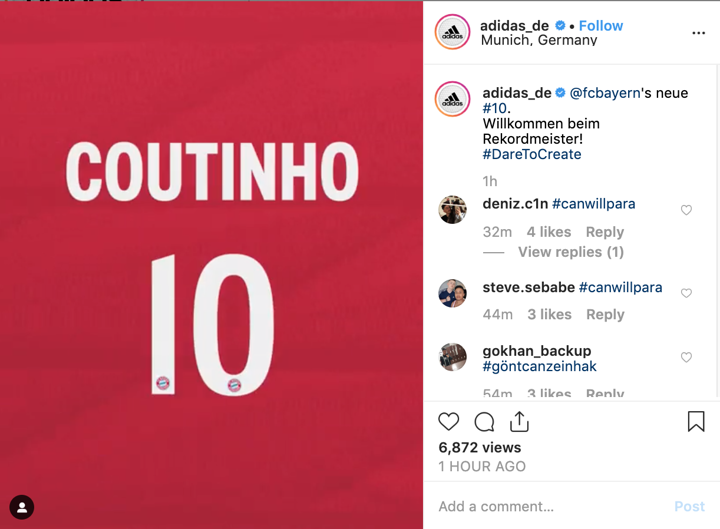The image size is (720, 529).
Task: Open the #DareToCreate hashtag
Action: [x=532, y=154]
